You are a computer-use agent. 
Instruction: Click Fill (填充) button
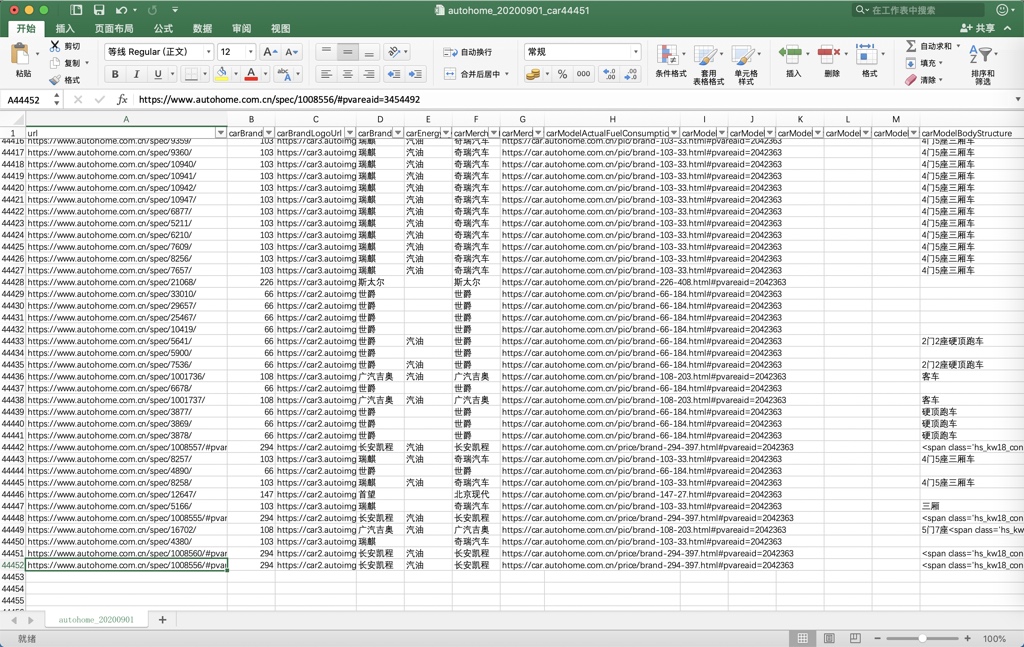[923, 63]
